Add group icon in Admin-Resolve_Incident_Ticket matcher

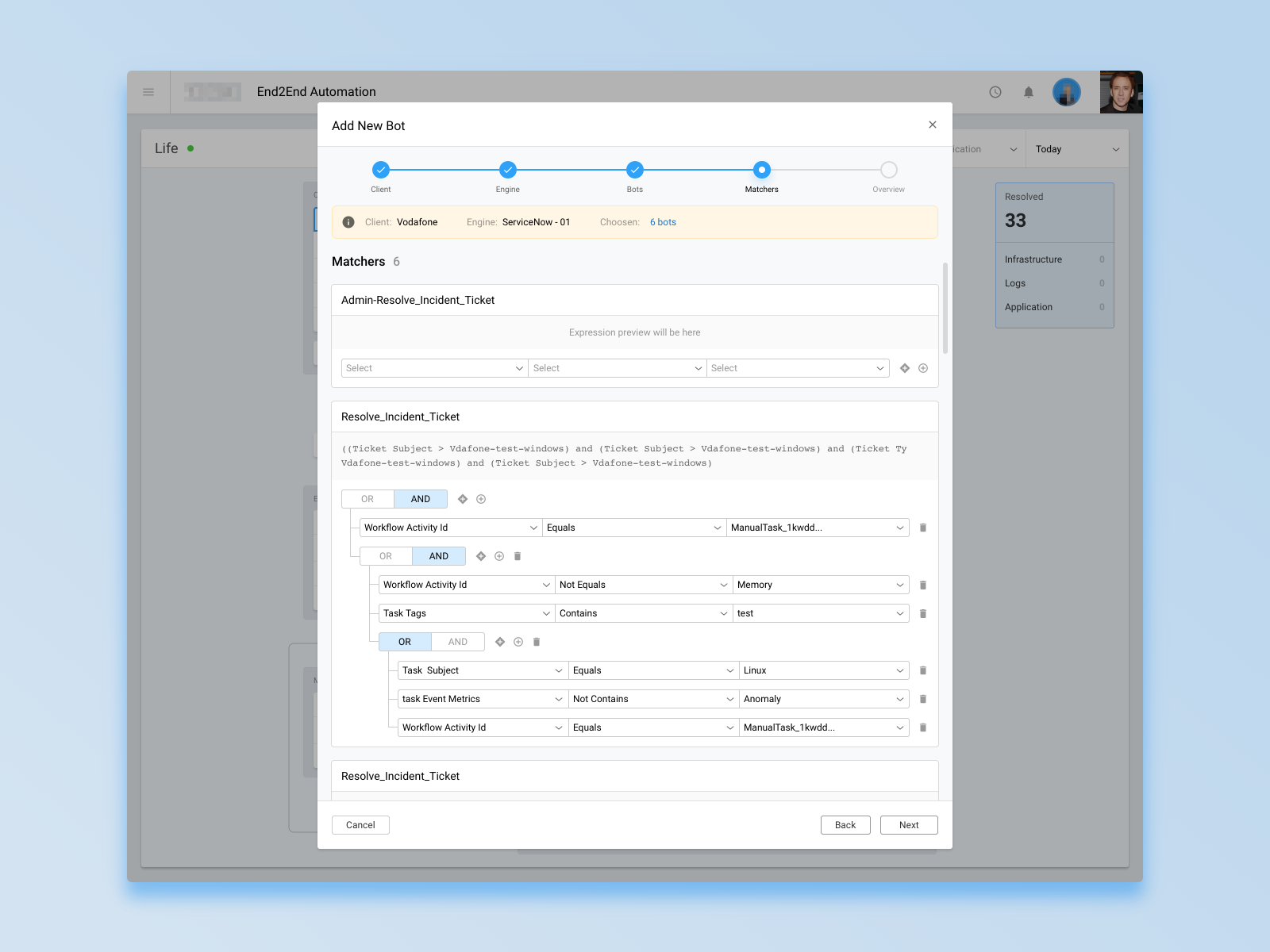point(904,368)
